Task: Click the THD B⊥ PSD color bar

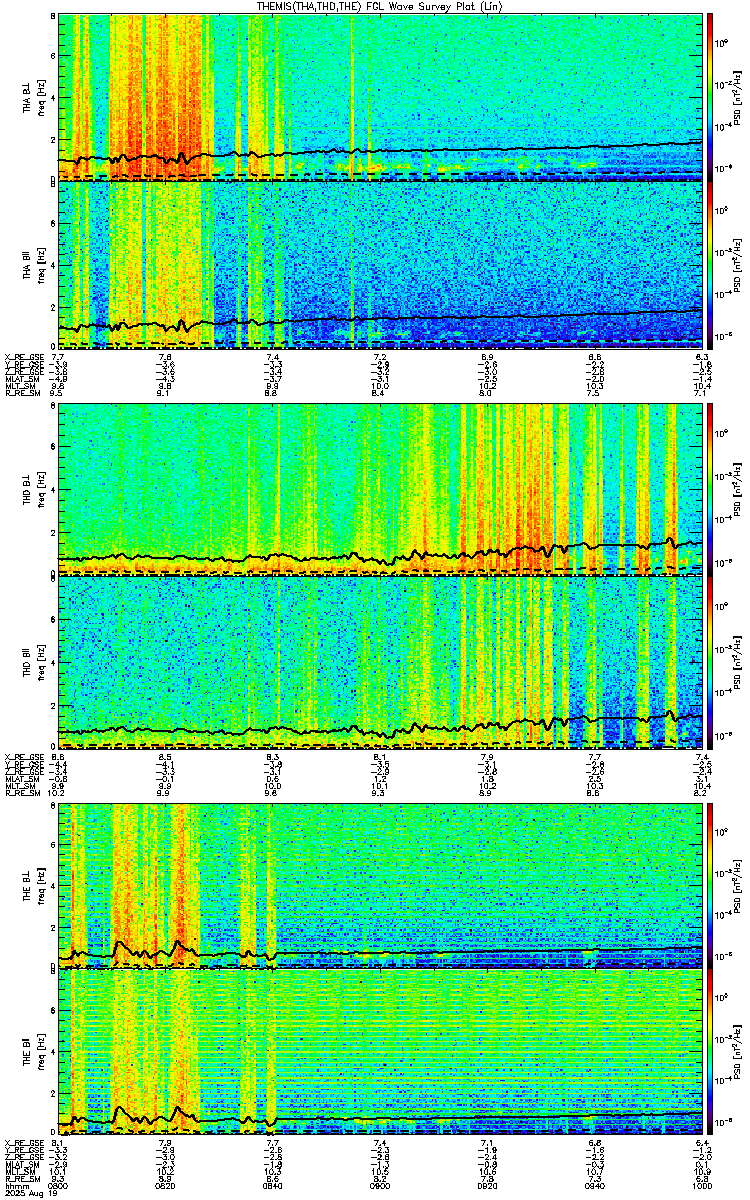Action: click(710, 490)
